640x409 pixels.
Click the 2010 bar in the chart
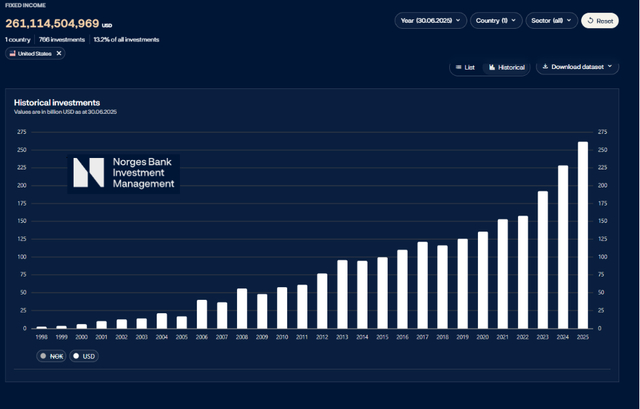tap(282, 308)
